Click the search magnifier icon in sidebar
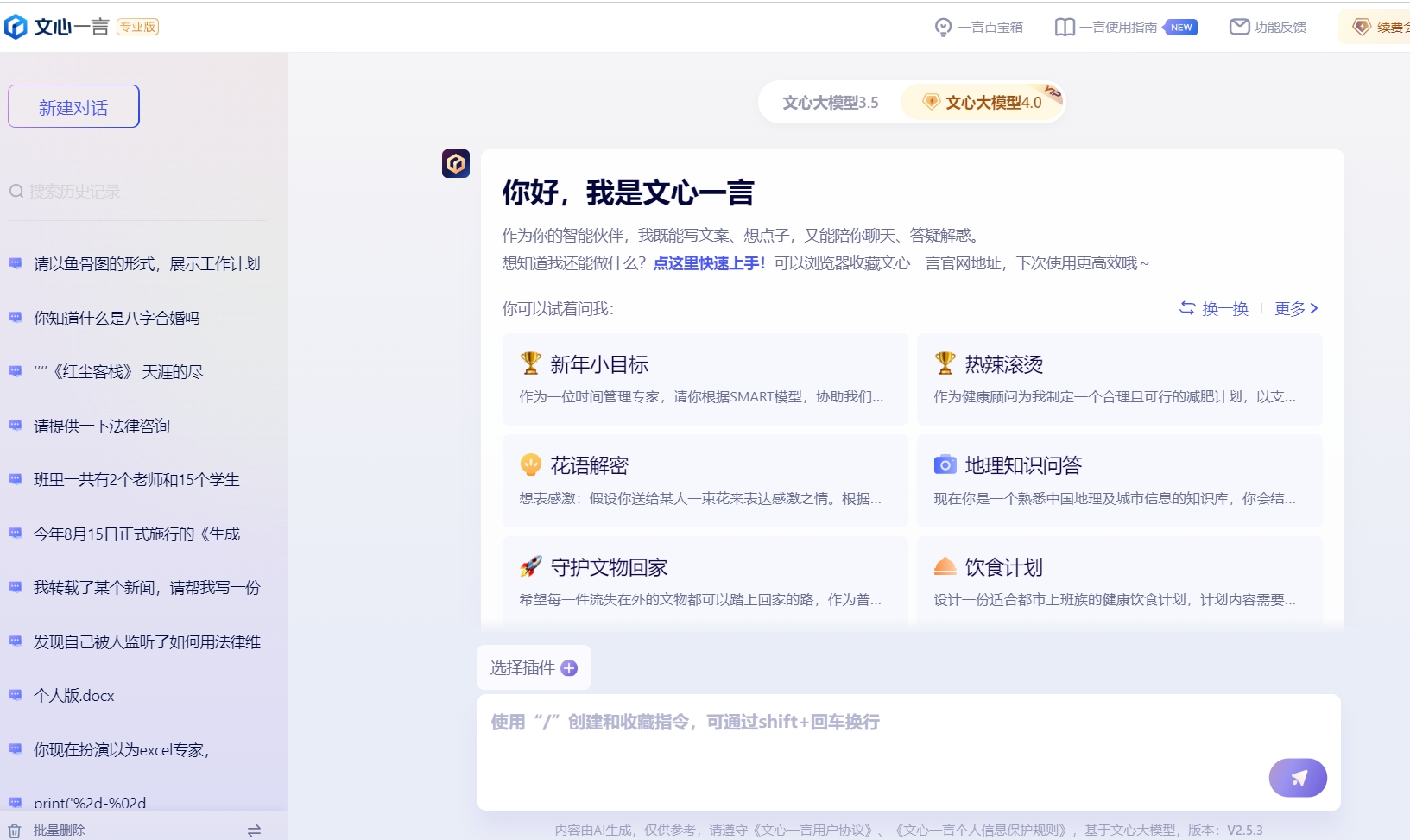The image size is (1410, 840). pos(16,191)
